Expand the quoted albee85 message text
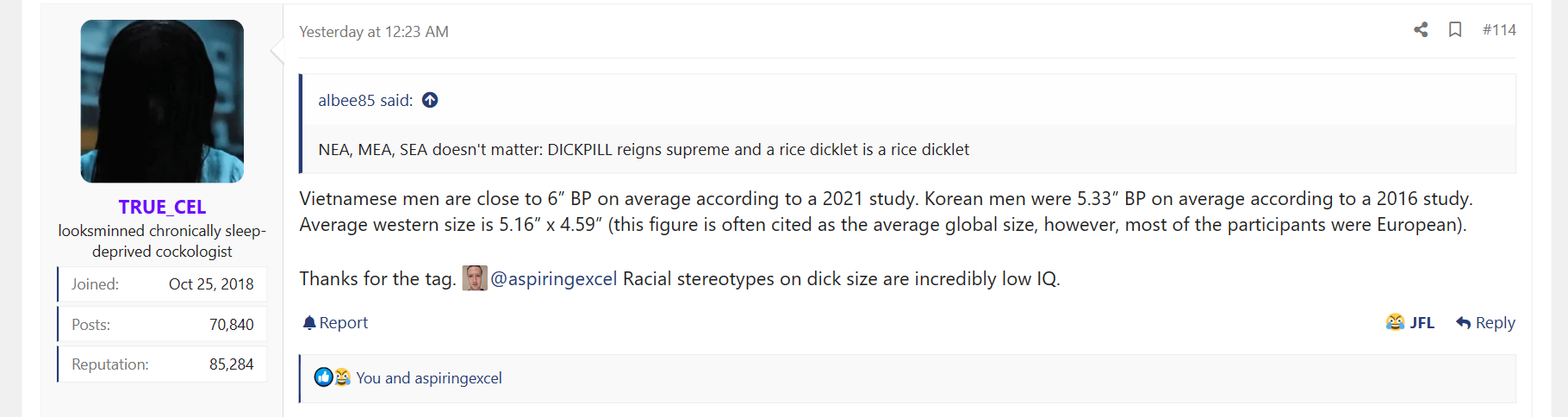Viewport: 1568px width, 417px height. pos(644,150)
